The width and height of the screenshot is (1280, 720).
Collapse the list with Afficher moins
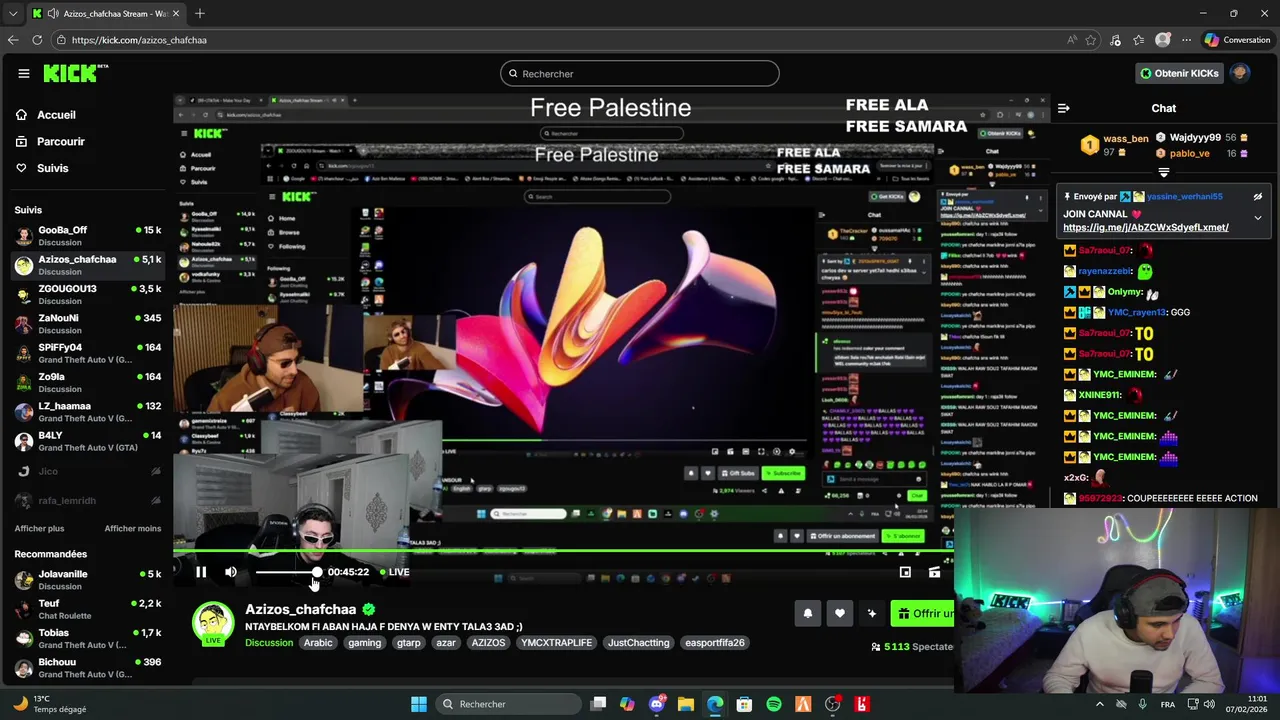pyautogui.click(x=133, y=528)
